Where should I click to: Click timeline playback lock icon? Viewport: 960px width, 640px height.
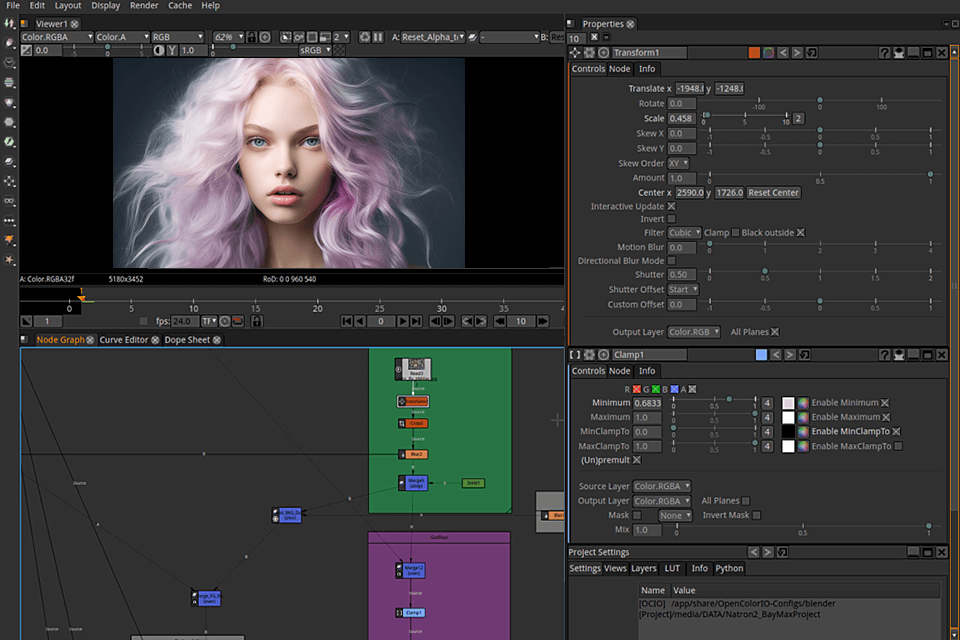pyautogui.click(x=257, y=321)
